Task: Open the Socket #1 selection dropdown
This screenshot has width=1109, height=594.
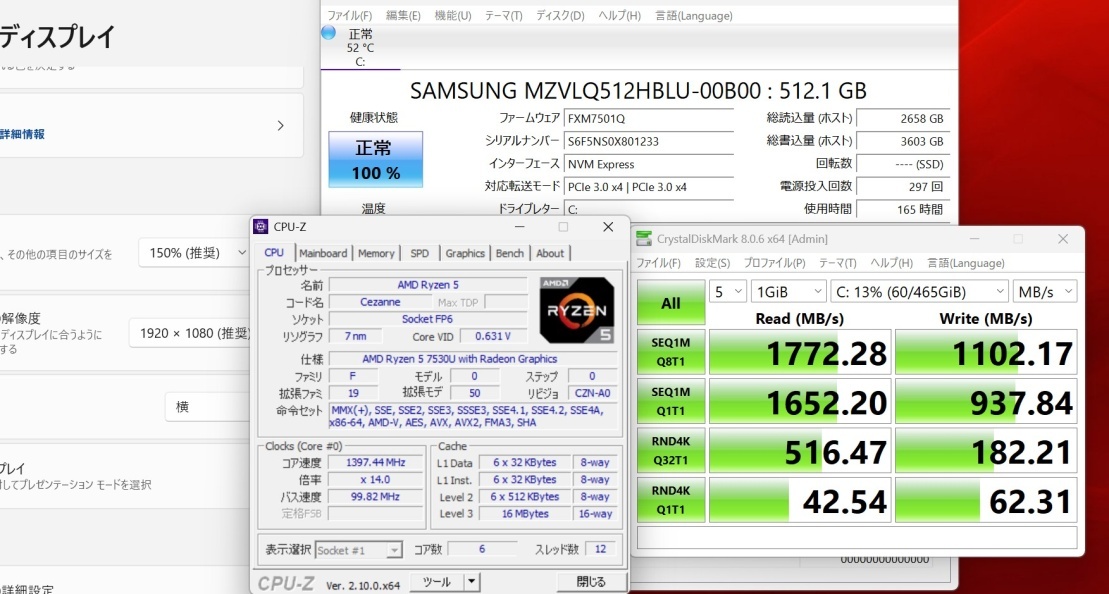Action: point(359,550)
